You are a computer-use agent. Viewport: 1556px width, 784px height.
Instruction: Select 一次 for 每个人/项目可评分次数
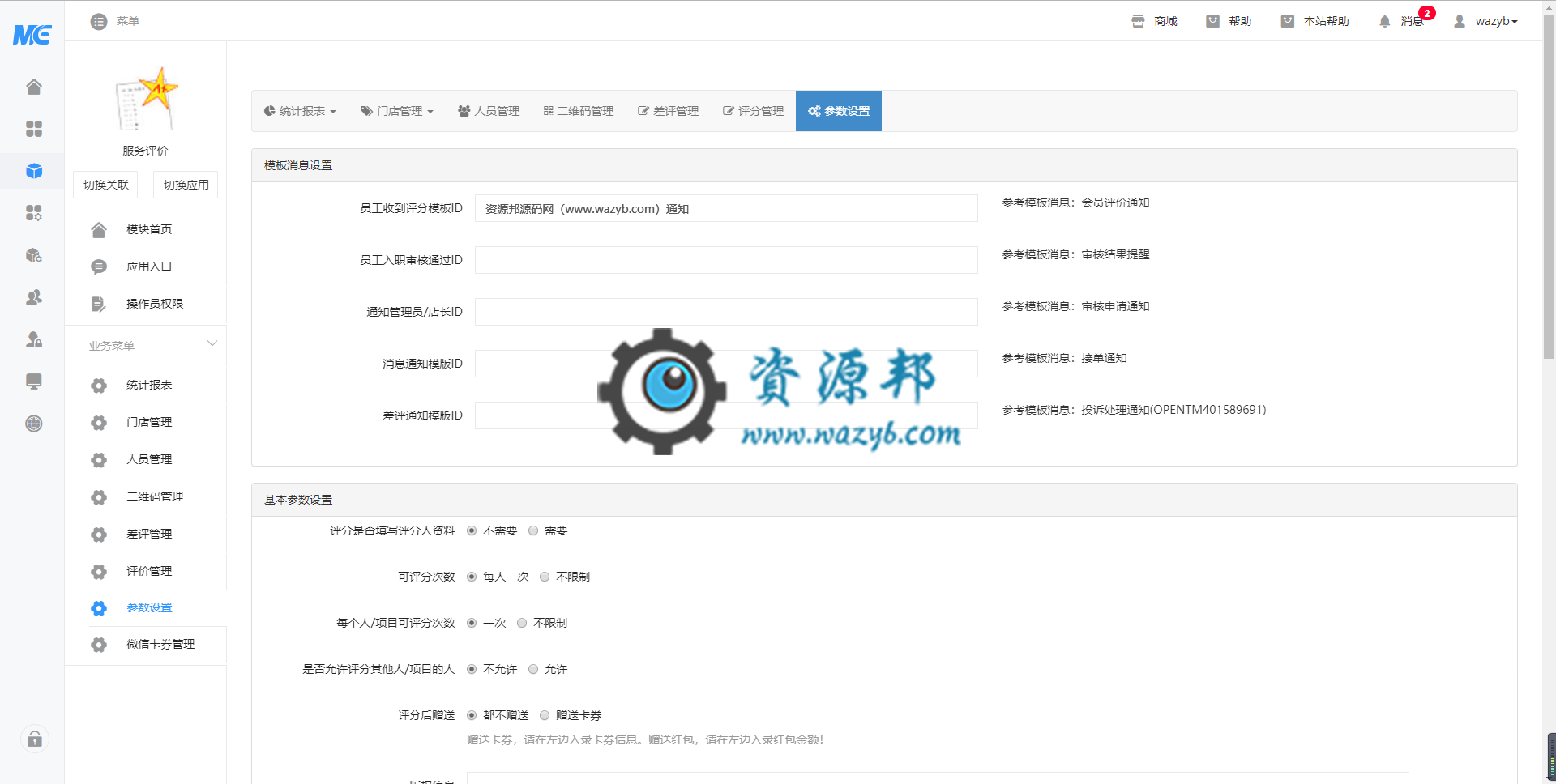(472, 624)
